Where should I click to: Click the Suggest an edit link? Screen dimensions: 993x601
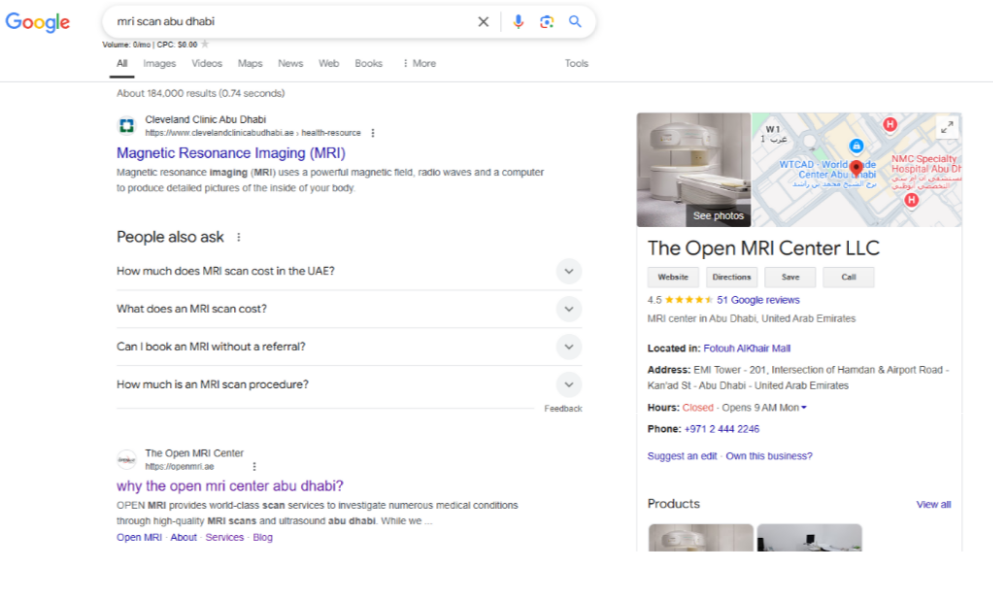point(682,456)
